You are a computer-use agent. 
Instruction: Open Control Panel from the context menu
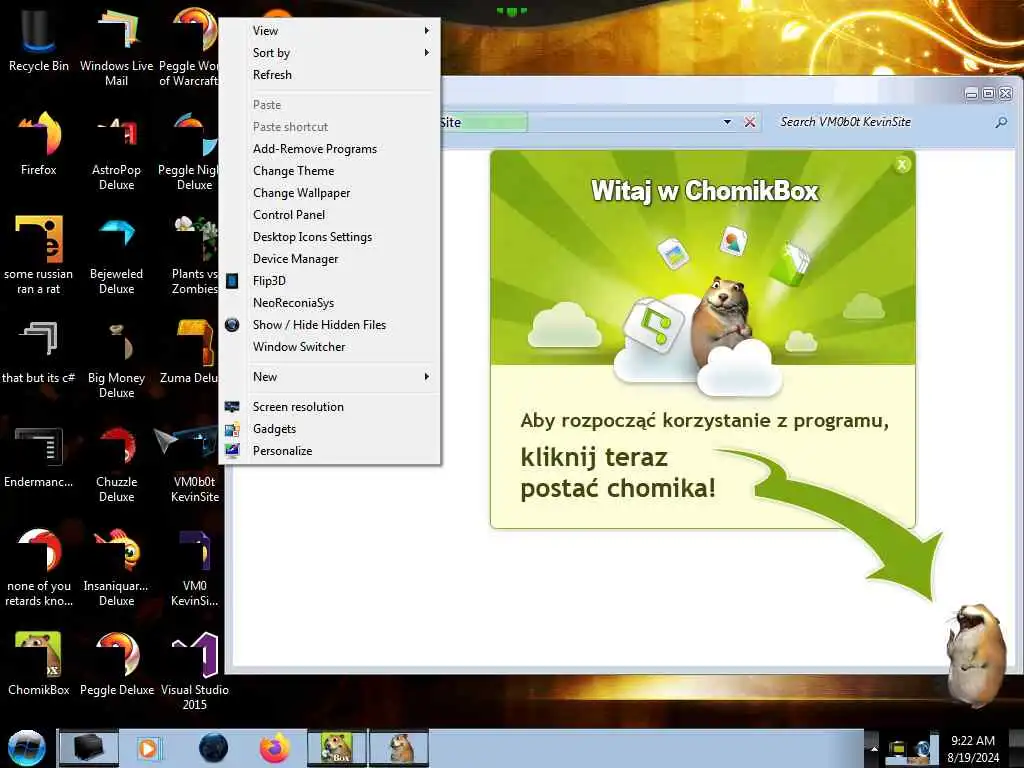[330, 215]
